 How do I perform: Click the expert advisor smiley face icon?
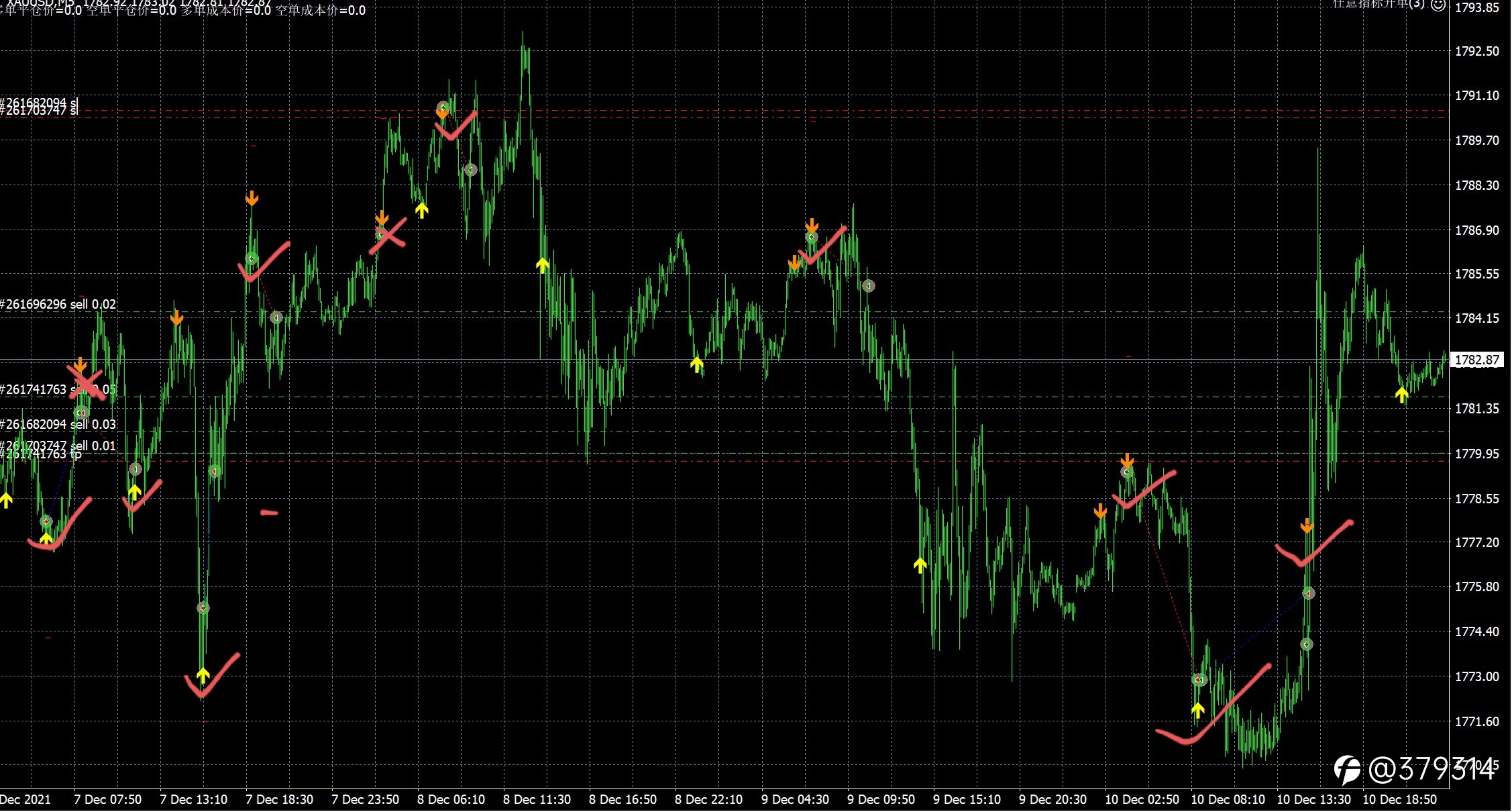(1438, 5)
